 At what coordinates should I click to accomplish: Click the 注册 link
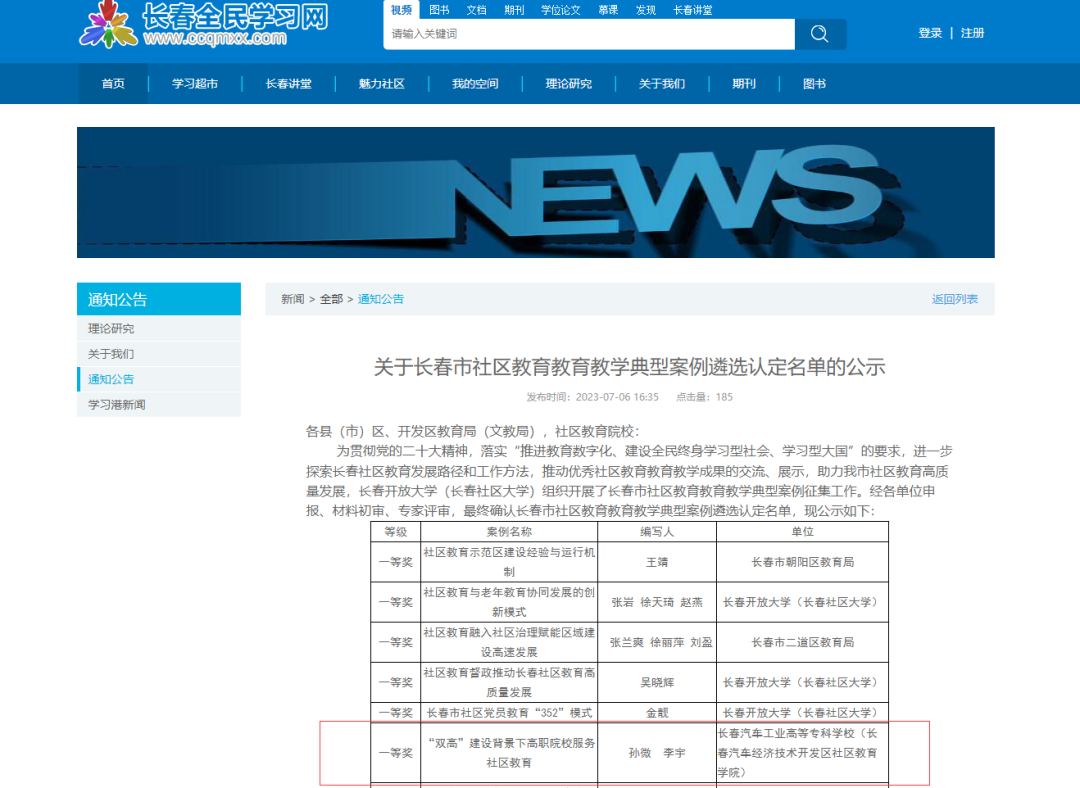tap(972, 32)
